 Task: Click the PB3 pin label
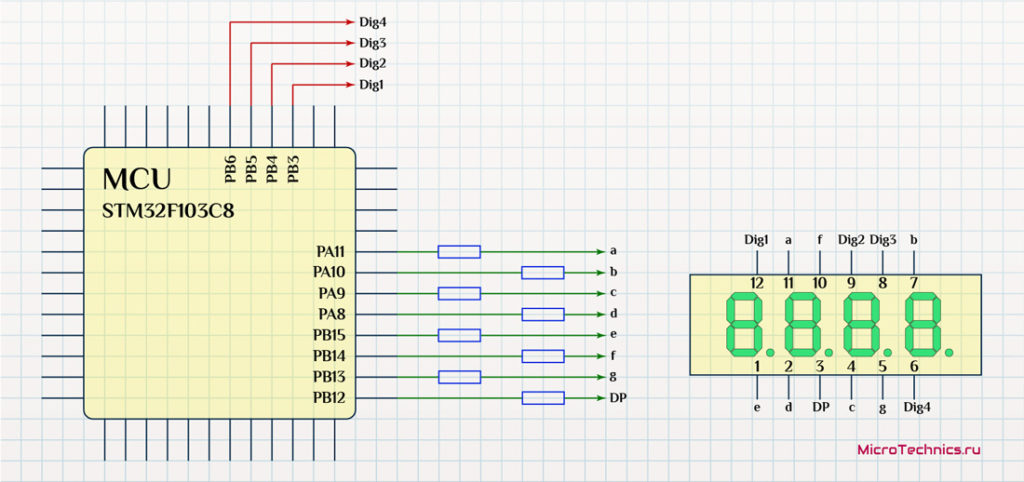point(293,170)
